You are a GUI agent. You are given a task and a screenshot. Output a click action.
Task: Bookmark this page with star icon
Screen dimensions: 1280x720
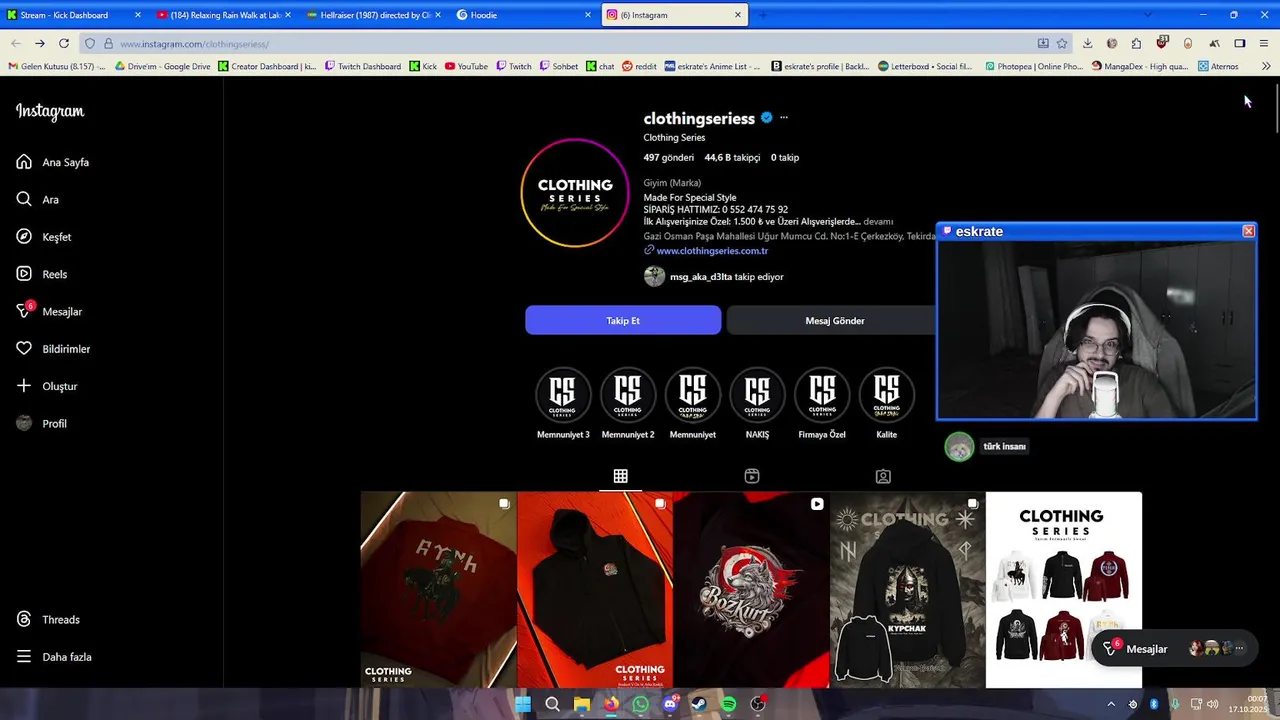[1062, 44]
